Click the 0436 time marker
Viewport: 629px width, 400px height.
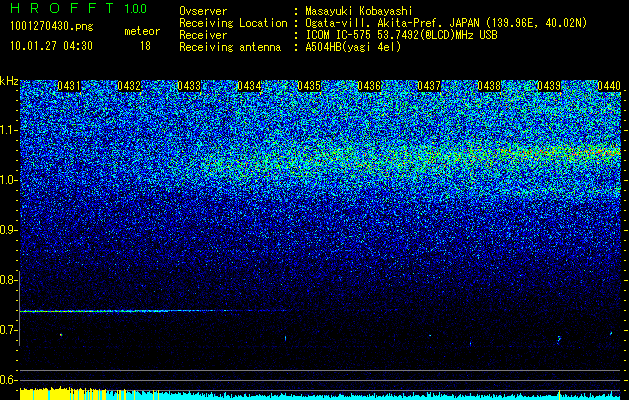pyautogui.click(x=369, y=86)
